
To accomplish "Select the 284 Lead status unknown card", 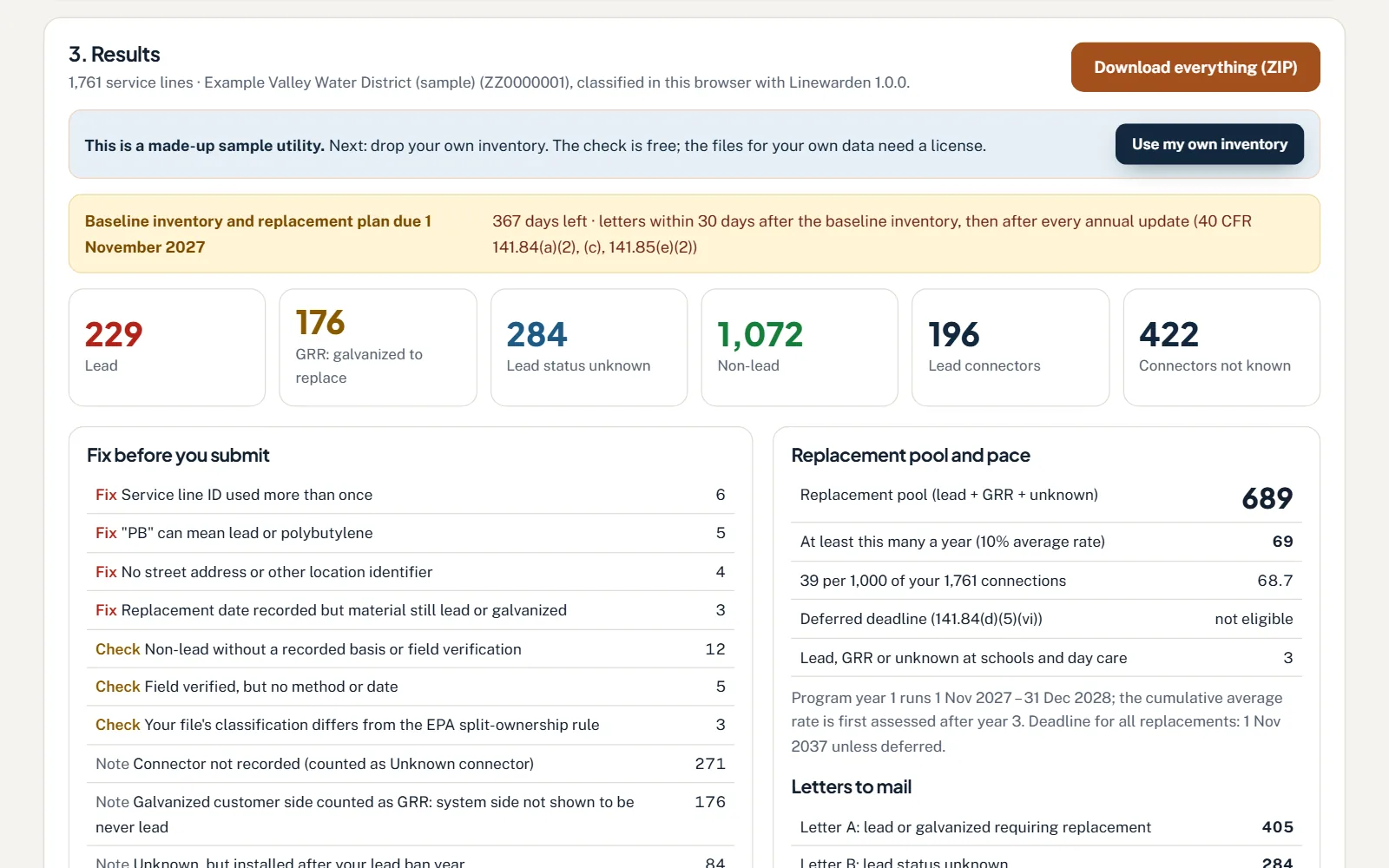I will [x=589, y=347].
